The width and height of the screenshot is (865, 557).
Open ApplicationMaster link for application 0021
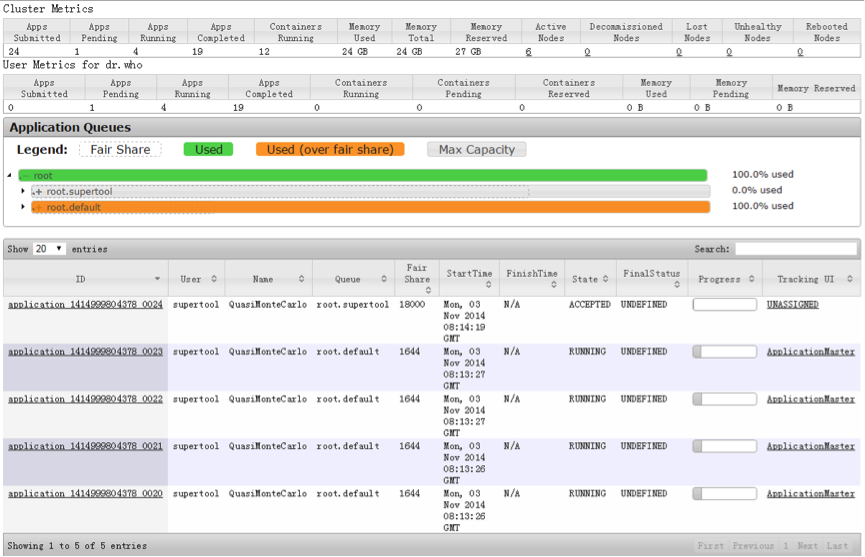coord(810,446)
